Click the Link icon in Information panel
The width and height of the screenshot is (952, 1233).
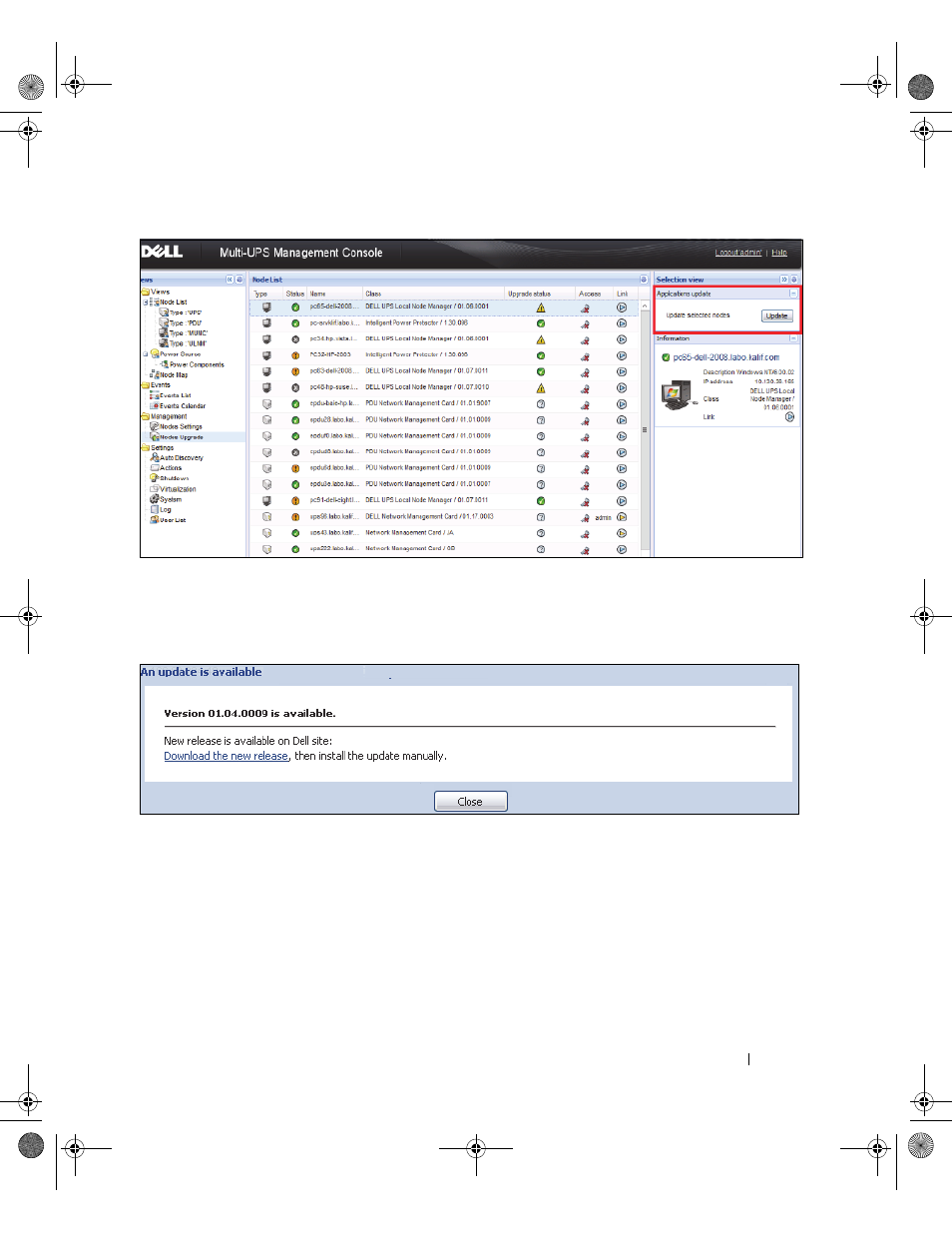(789, 417)
